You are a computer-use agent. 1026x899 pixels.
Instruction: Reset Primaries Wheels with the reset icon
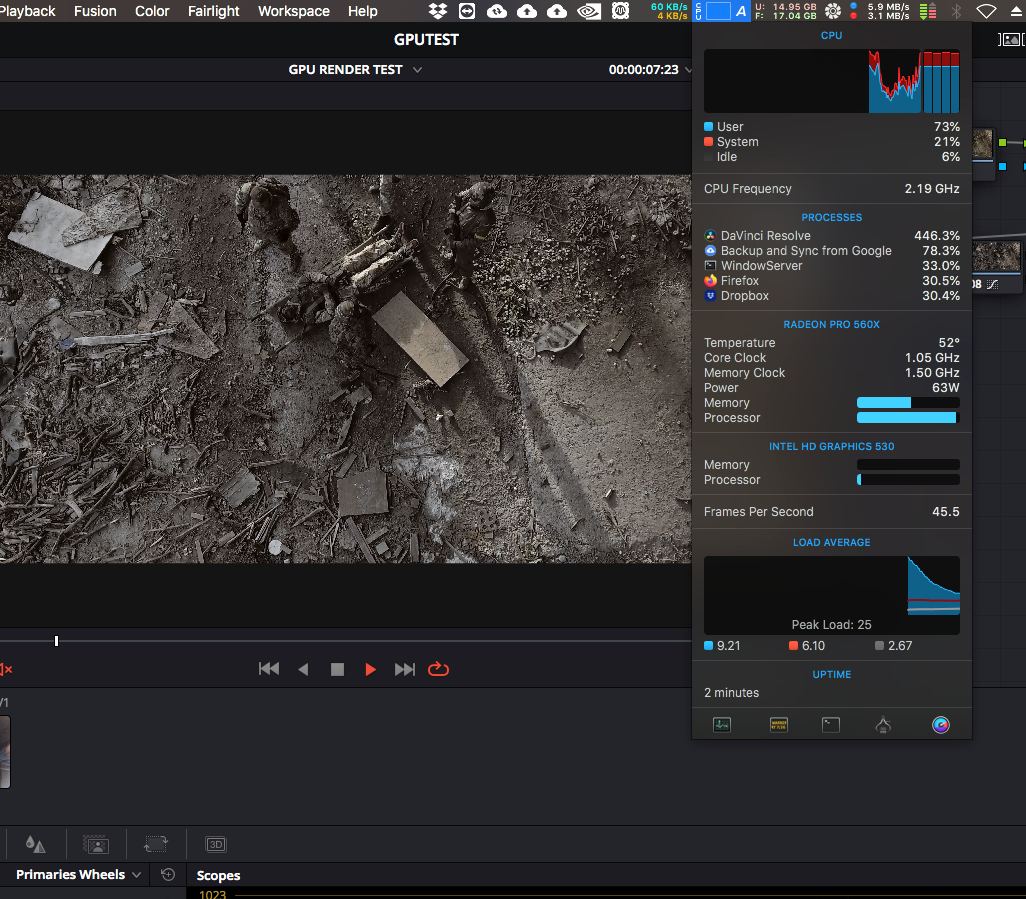pyautogui.click(x=168, y=875)
